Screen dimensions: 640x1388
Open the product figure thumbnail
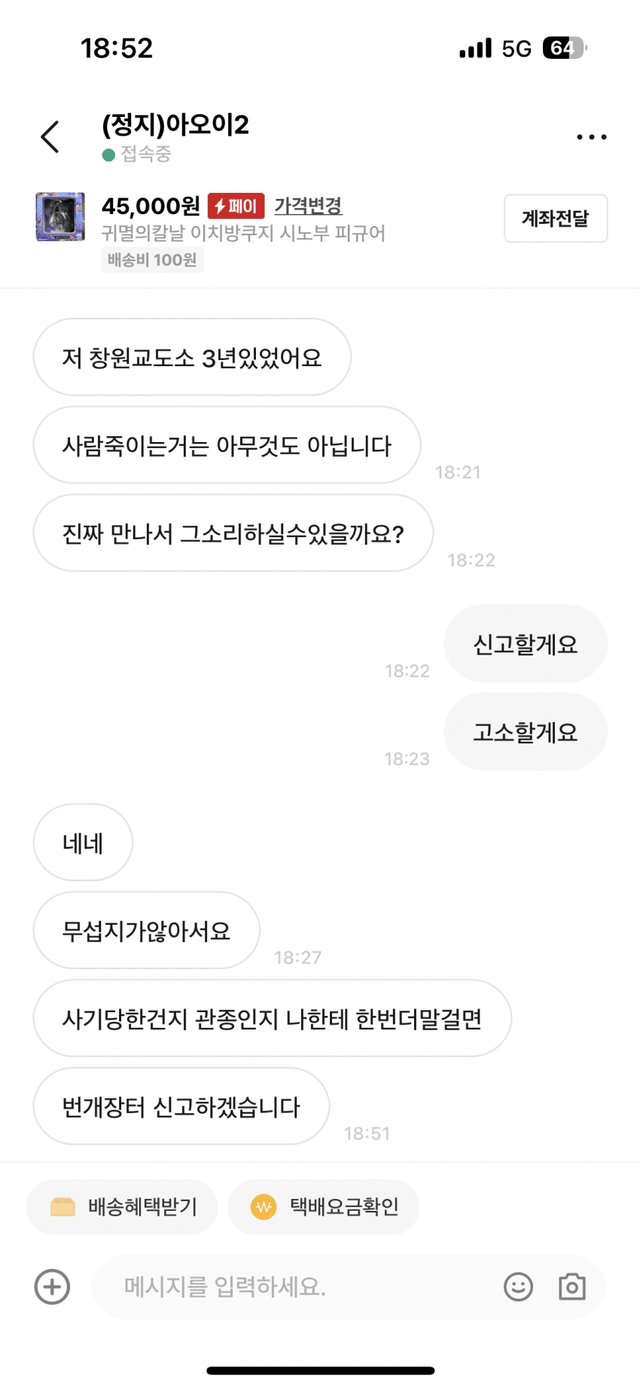coord(60,218)
